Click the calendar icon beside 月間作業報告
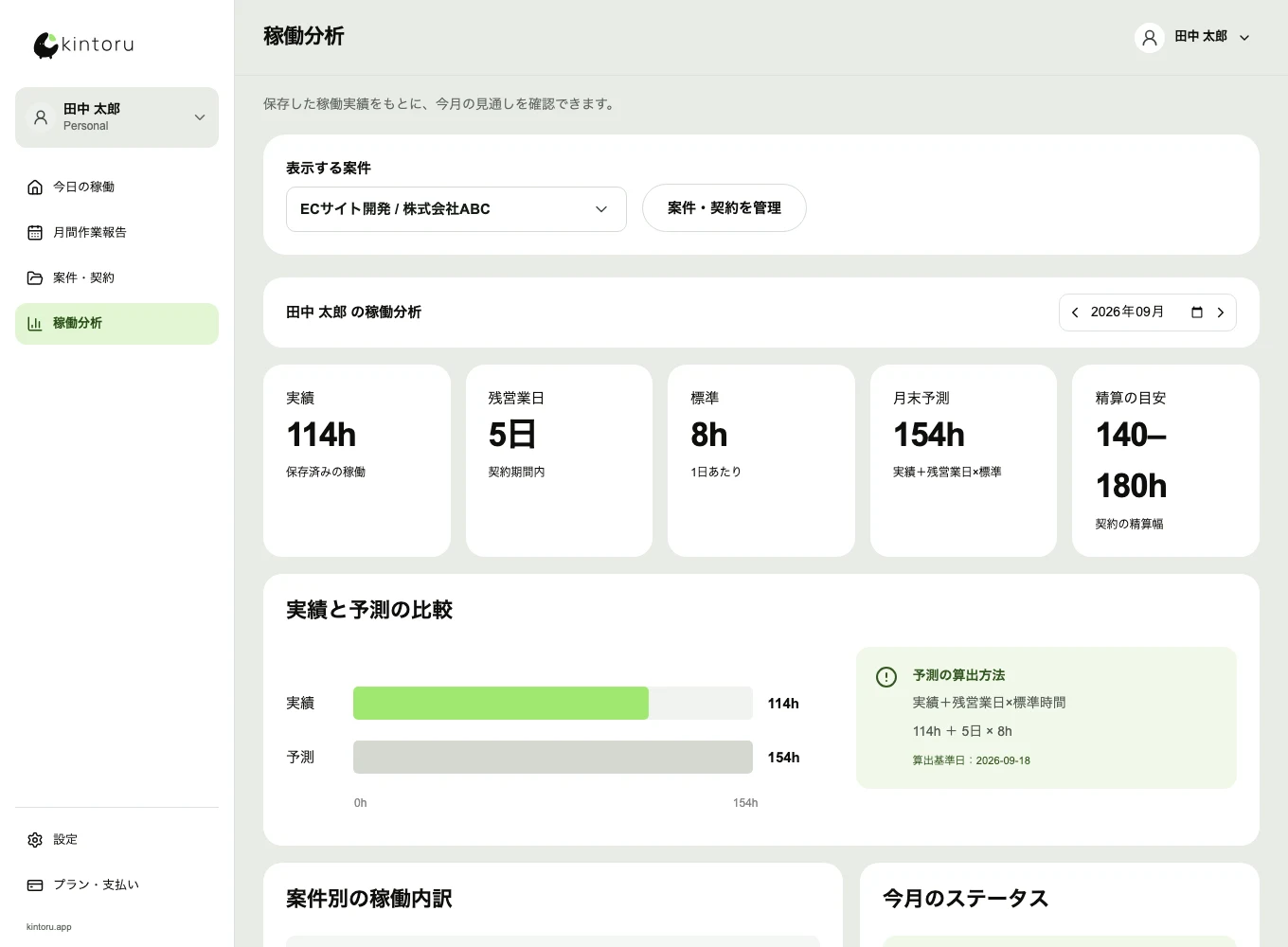 tap(35, 232)
